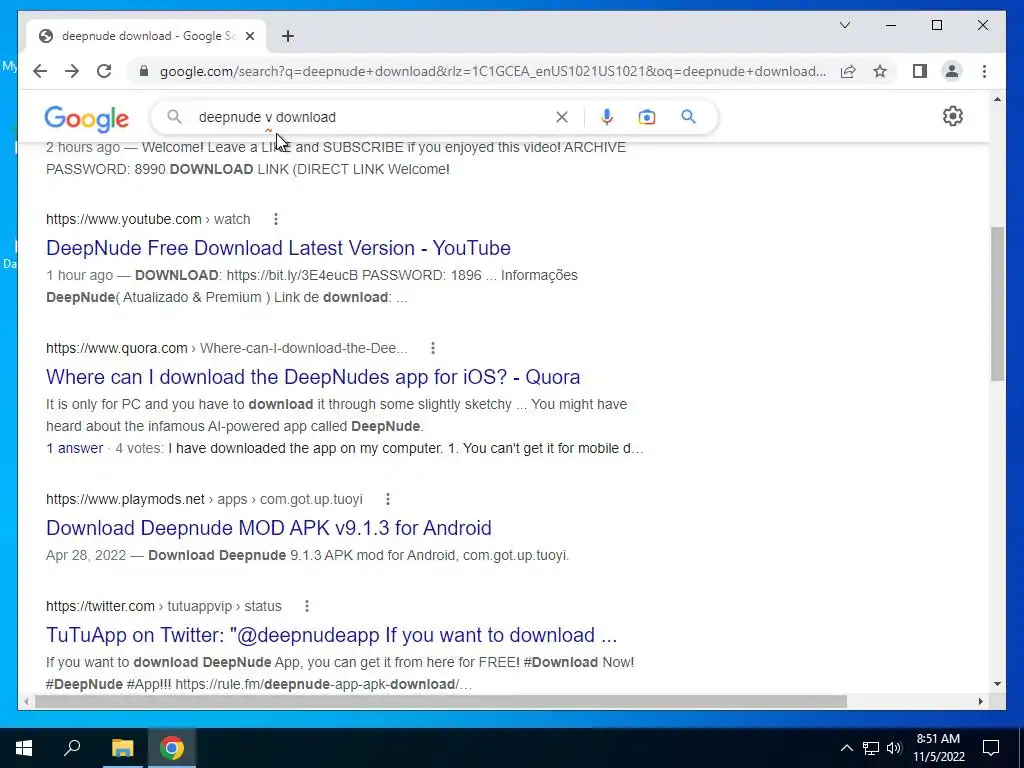Click the vertical scrollbar thumb
This screenshot has width=1024, height=768.
pos(997,304)
